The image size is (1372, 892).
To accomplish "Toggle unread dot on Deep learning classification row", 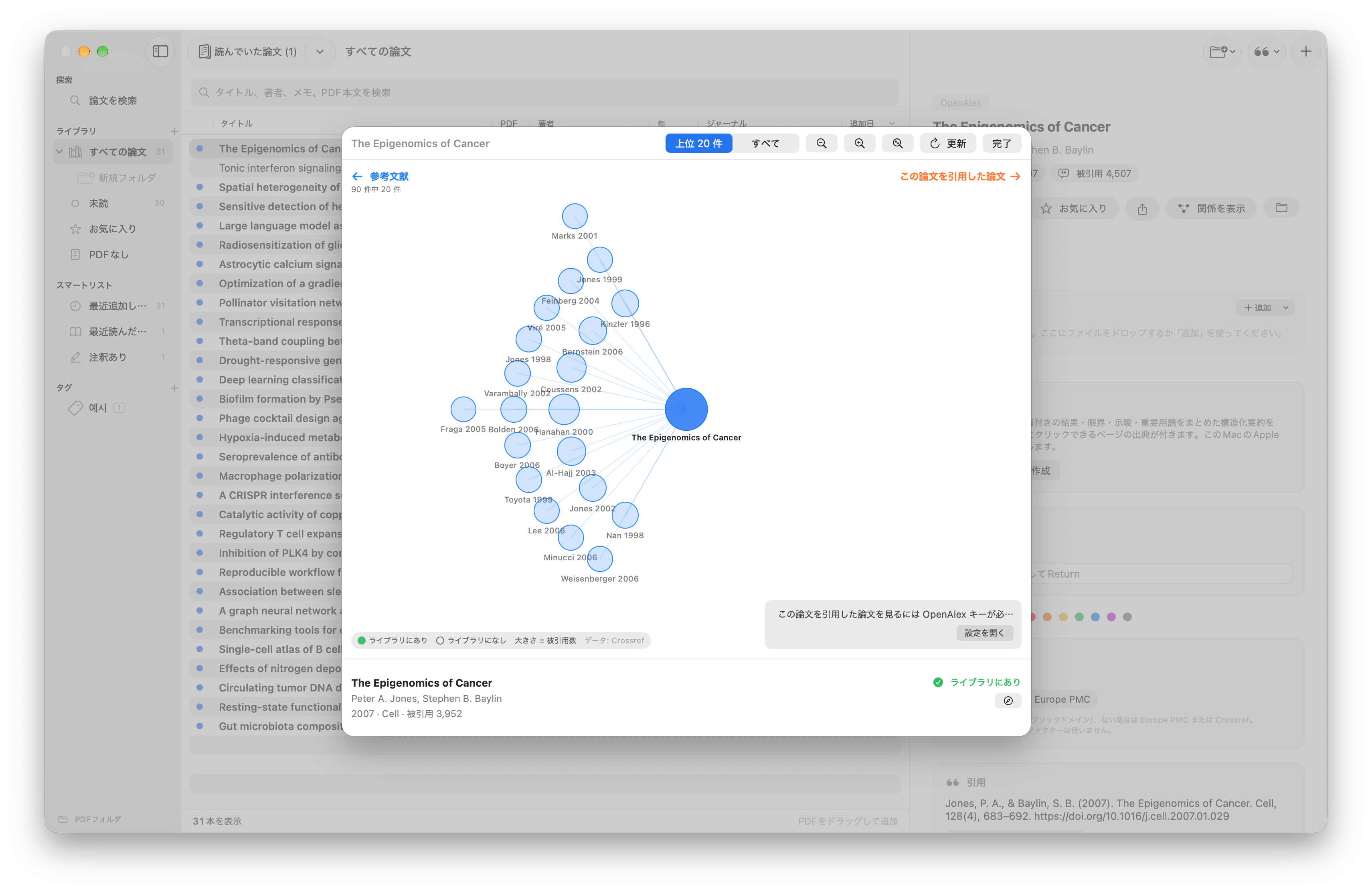I will pyautogui.click(x=199, y=379).
